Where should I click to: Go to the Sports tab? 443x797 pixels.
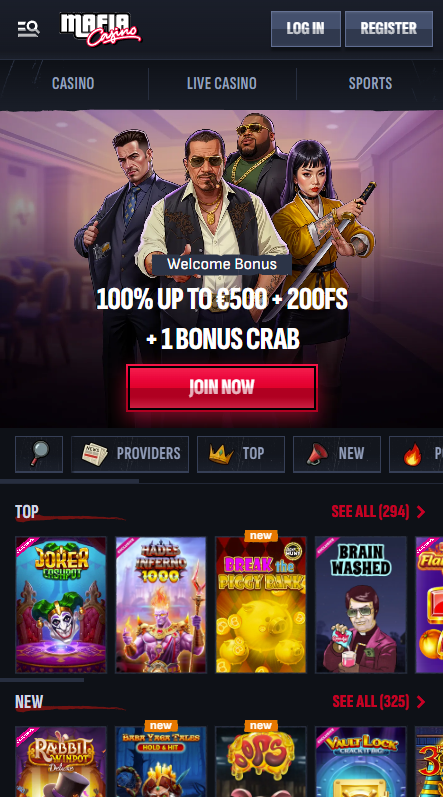(370, 83)
